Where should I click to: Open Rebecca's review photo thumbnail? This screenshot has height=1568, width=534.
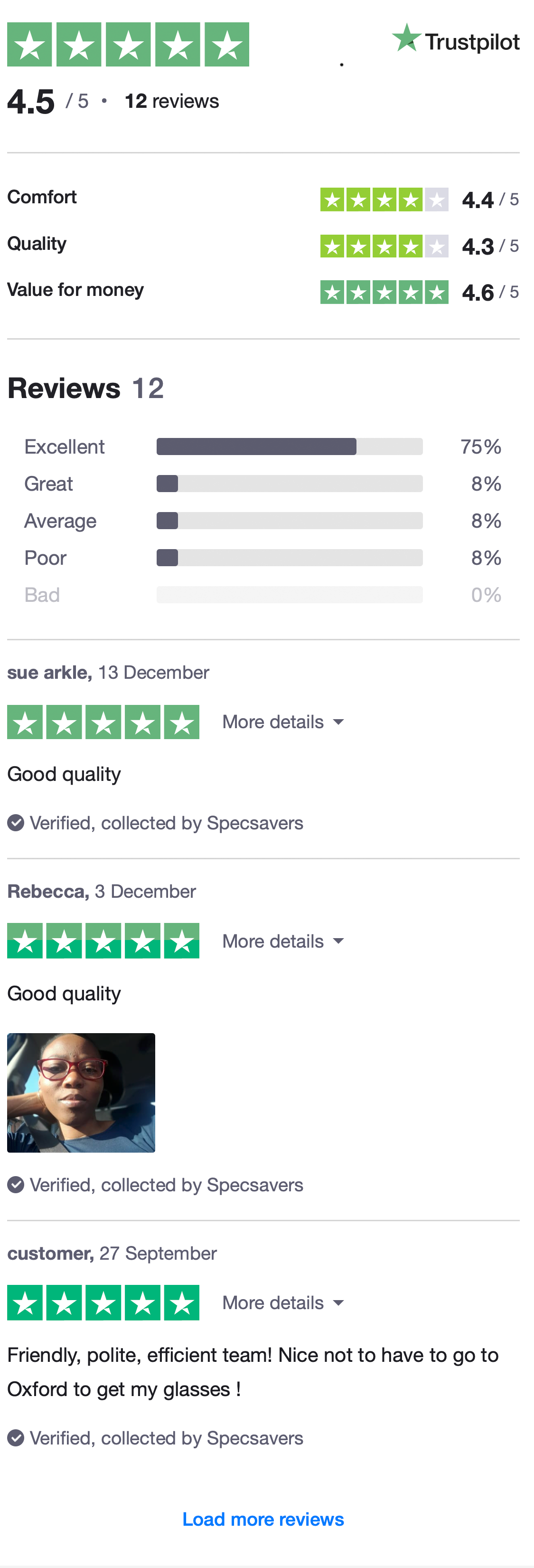tap(81, 1093)
